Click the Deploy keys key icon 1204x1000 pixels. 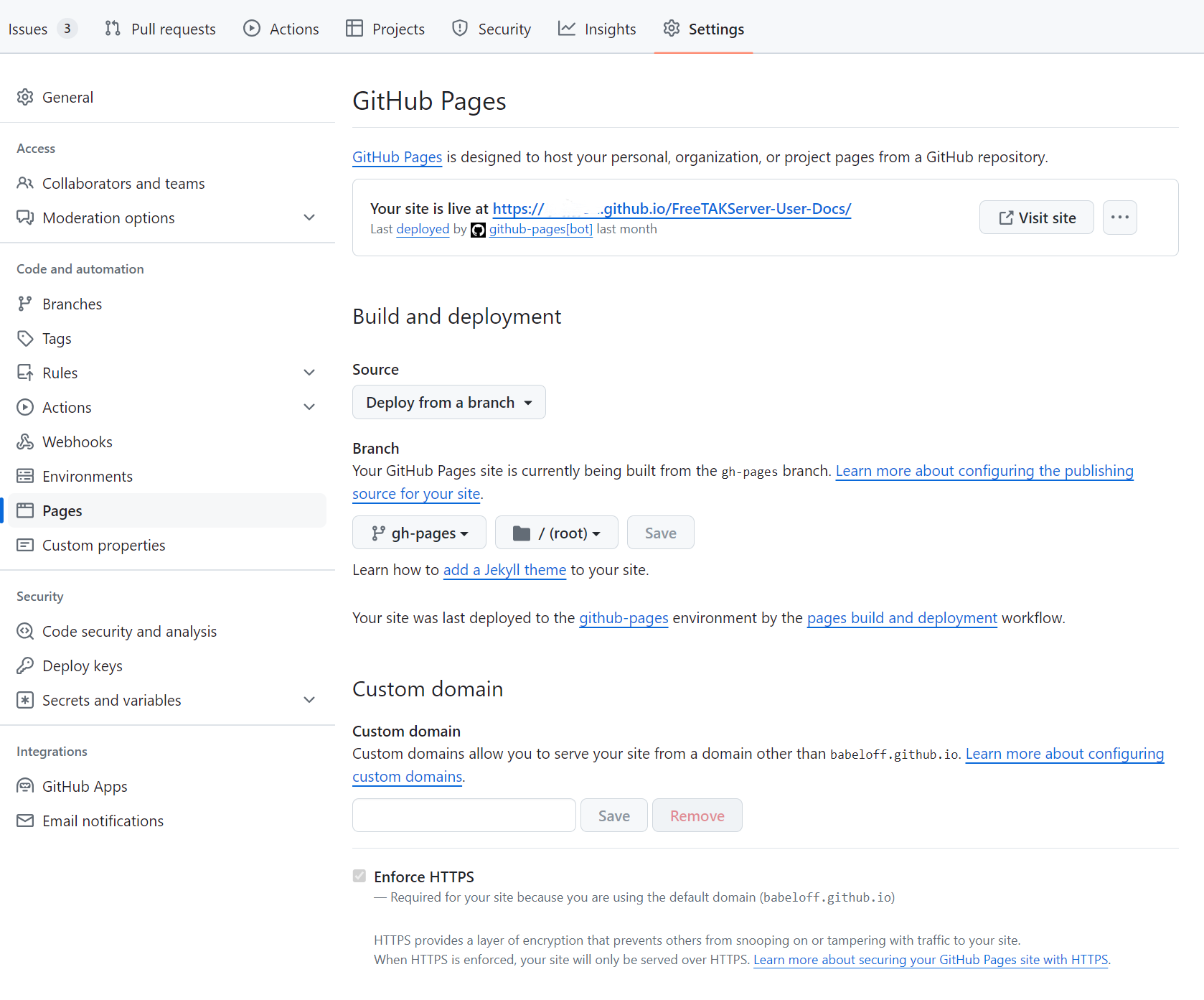[25, 665]
